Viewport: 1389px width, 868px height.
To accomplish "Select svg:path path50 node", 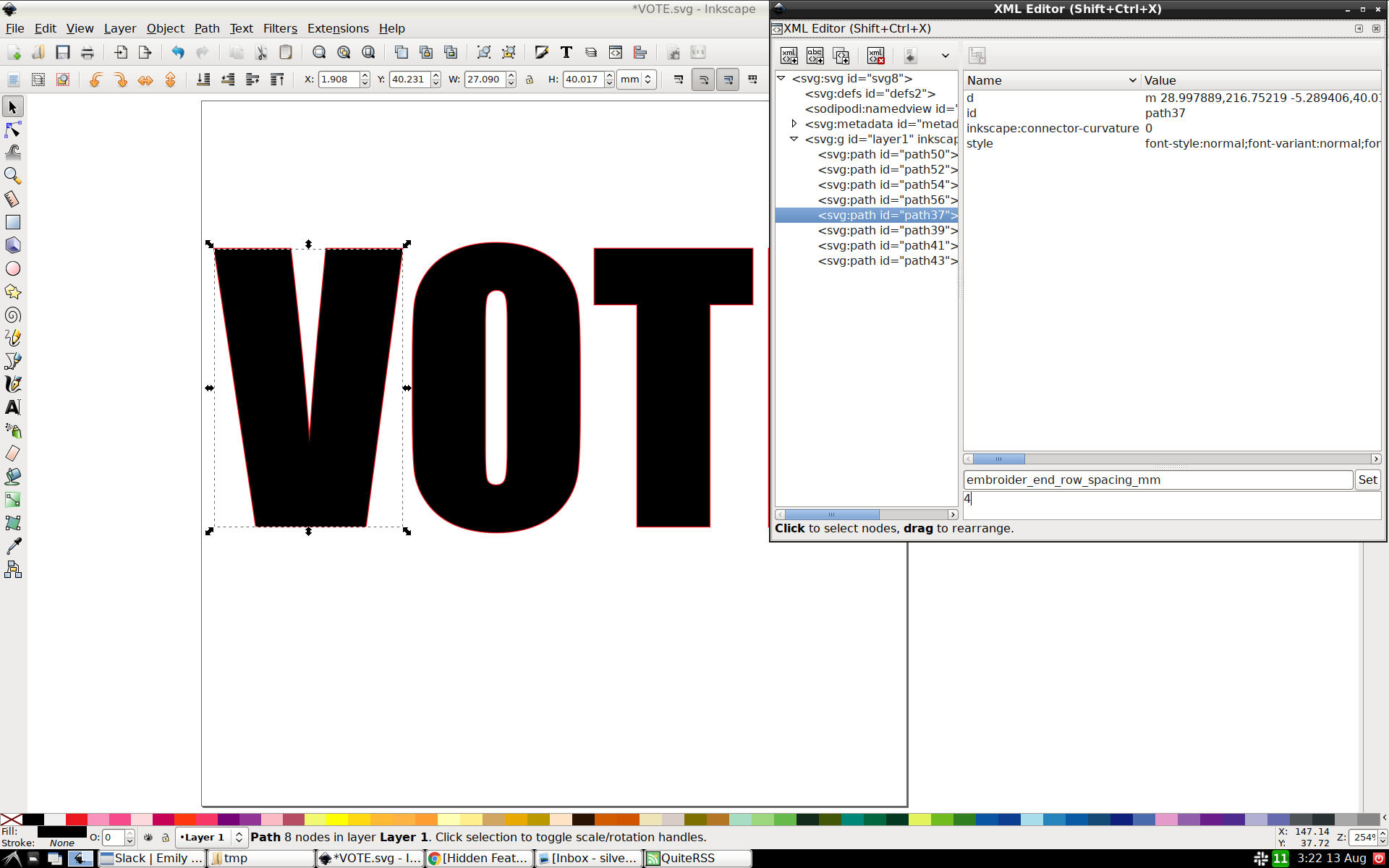I will click(888, 154).
